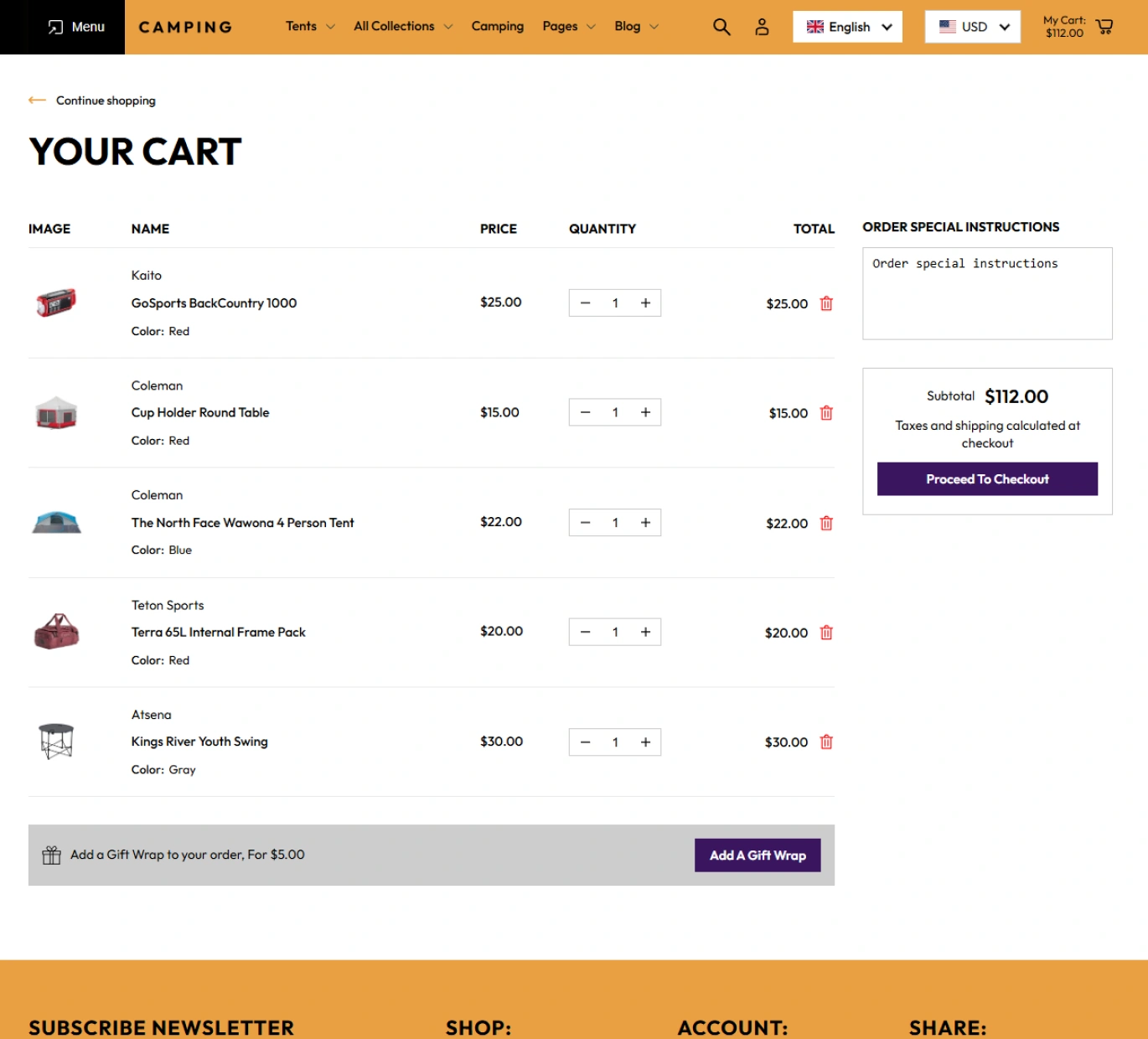
Task: Open the USD currency dropdown
Action: coord(972,27)
